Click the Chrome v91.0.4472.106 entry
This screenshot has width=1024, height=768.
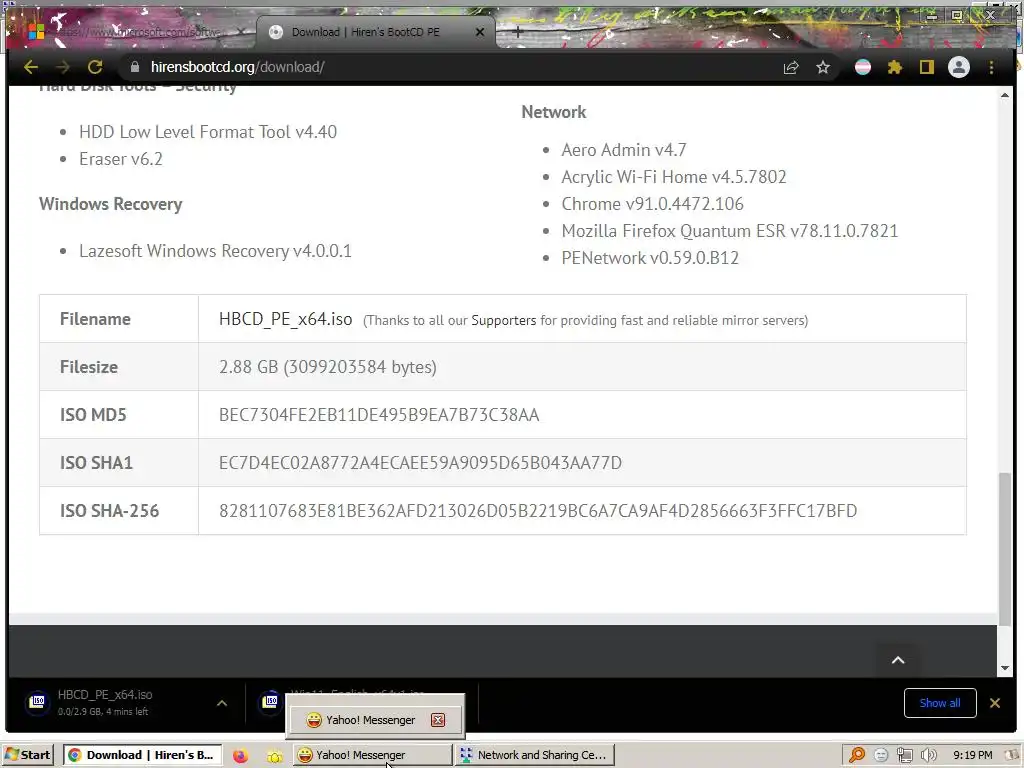coord(652,204)
